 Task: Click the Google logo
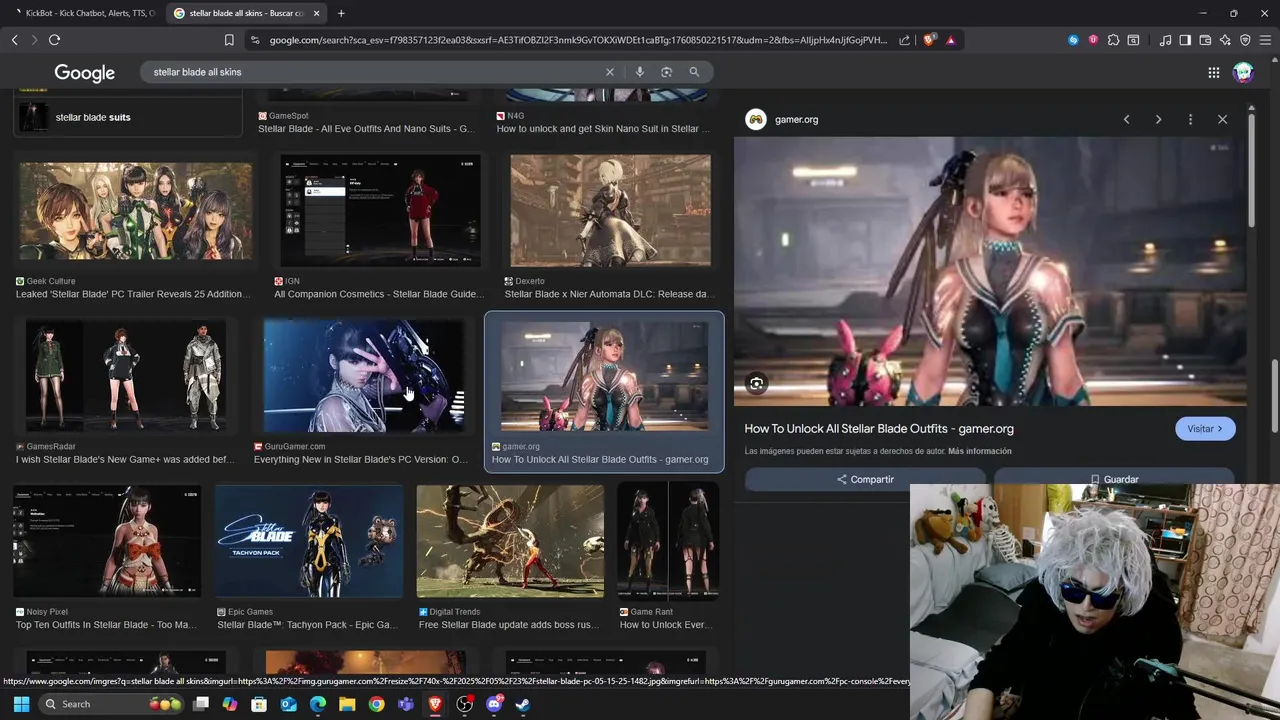coord(85,72)
